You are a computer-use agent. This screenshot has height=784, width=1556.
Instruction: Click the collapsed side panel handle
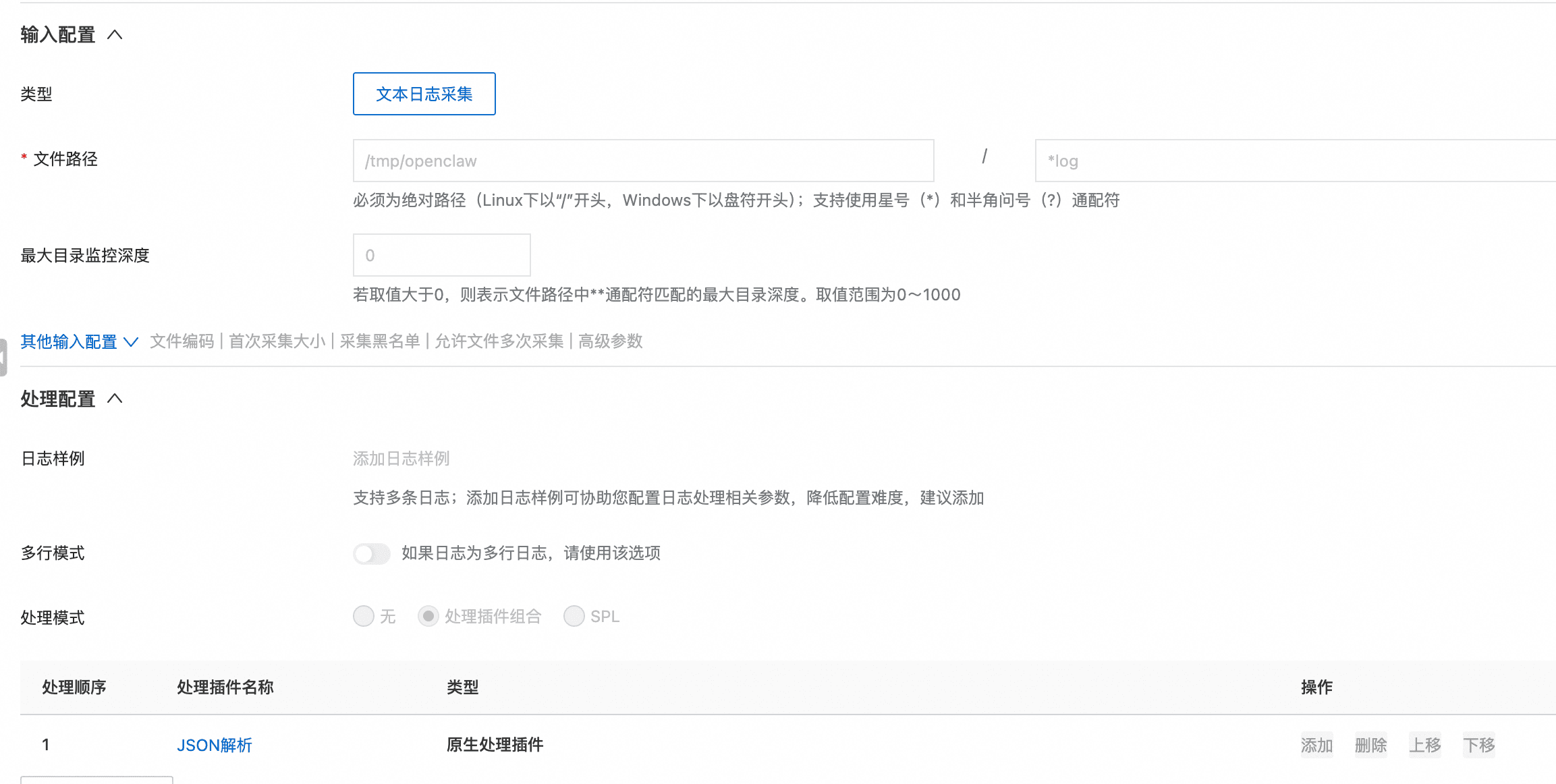point(3,357)
